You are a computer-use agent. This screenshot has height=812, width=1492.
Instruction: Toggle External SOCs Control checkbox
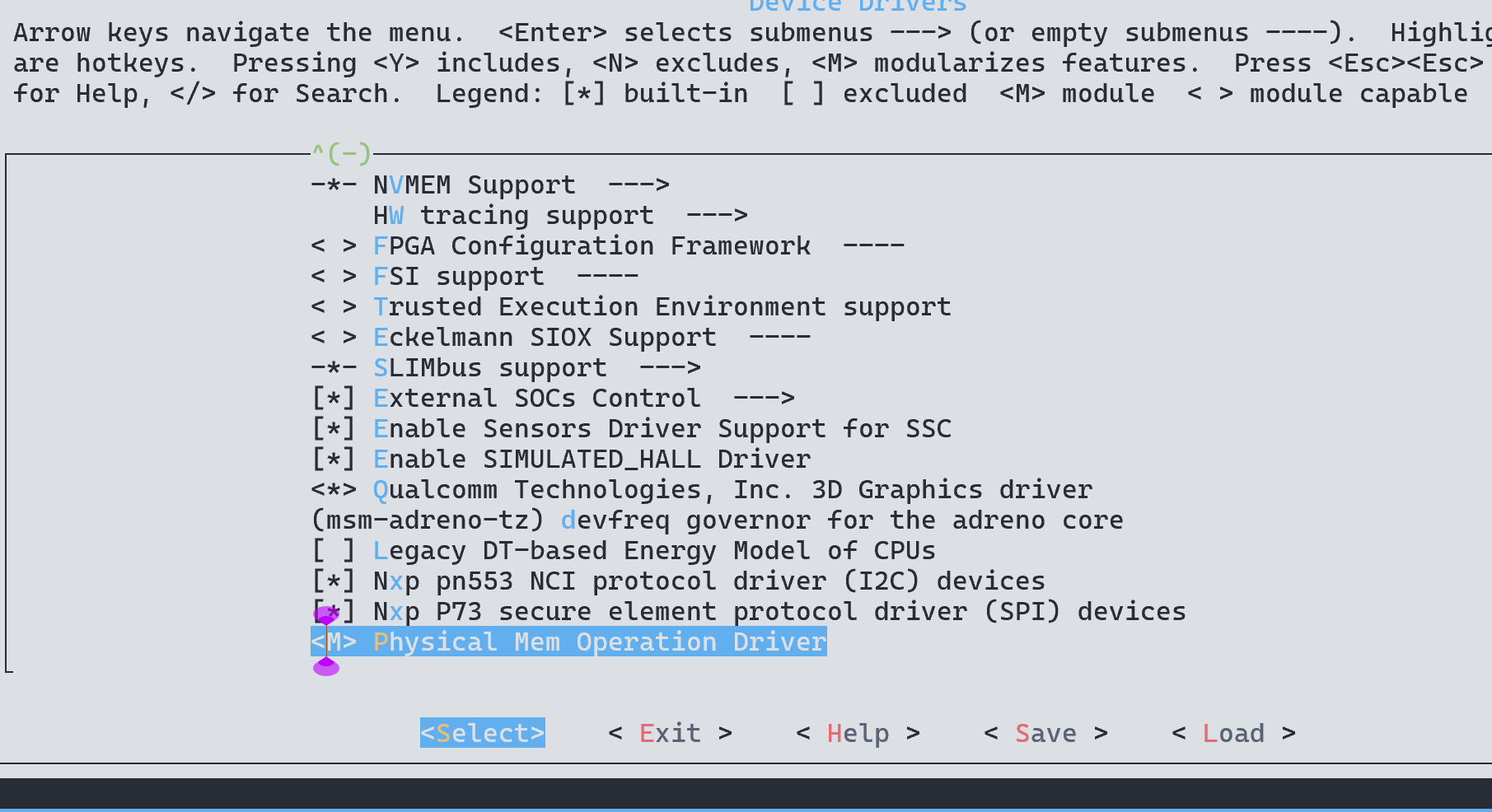point(334,399)
